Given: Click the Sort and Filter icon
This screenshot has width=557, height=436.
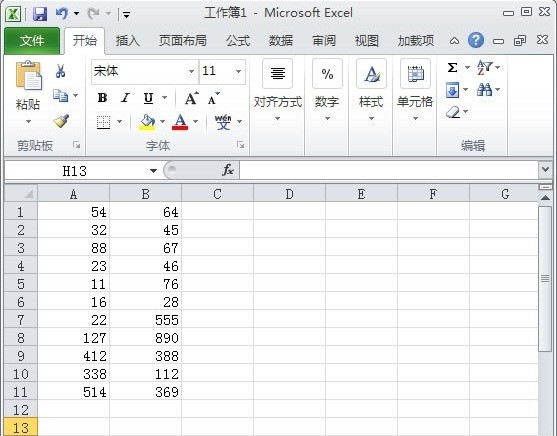Looking at the screenshot, I should click(x=485, y=67).
